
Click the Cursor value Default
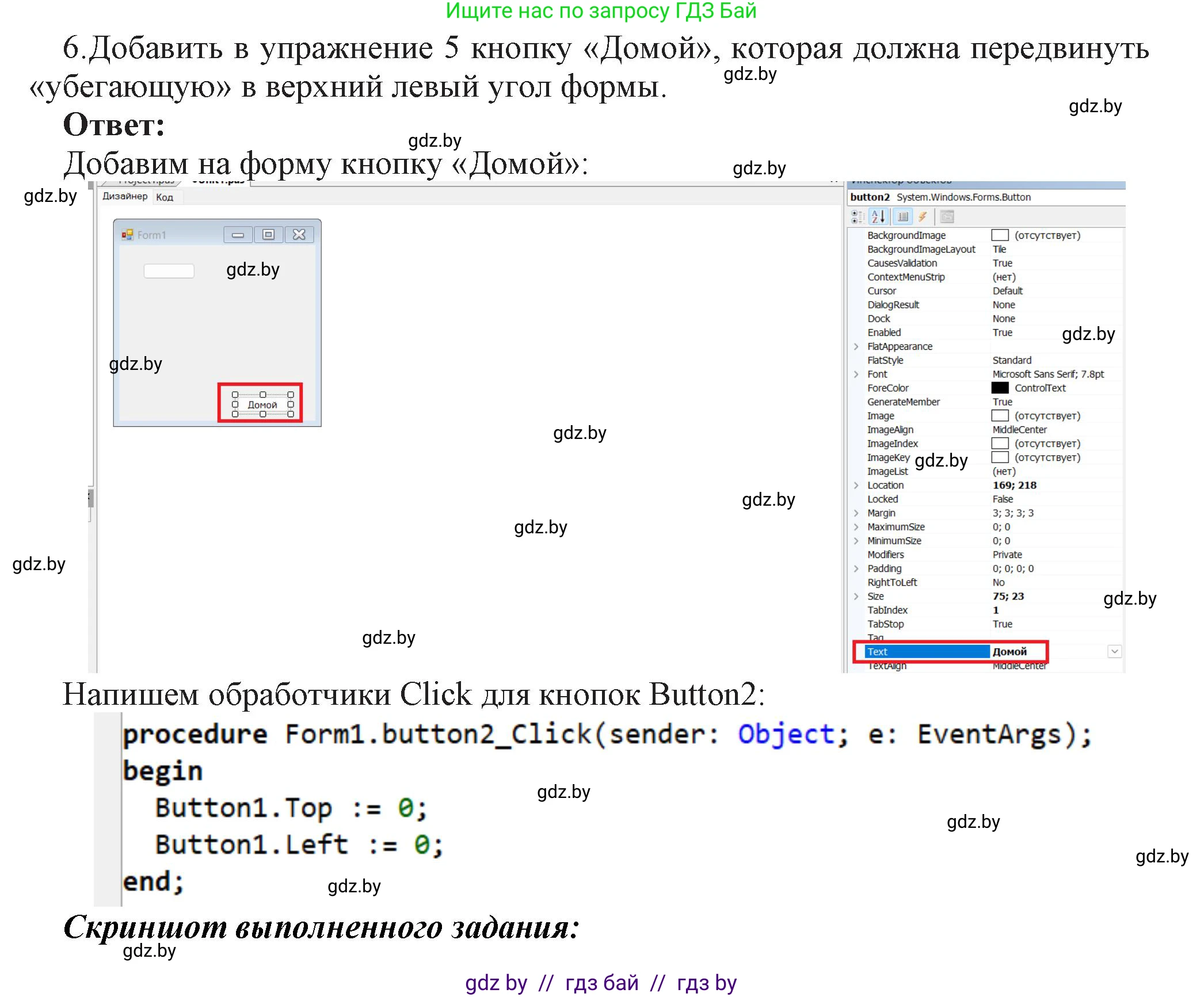[1007, 291]
